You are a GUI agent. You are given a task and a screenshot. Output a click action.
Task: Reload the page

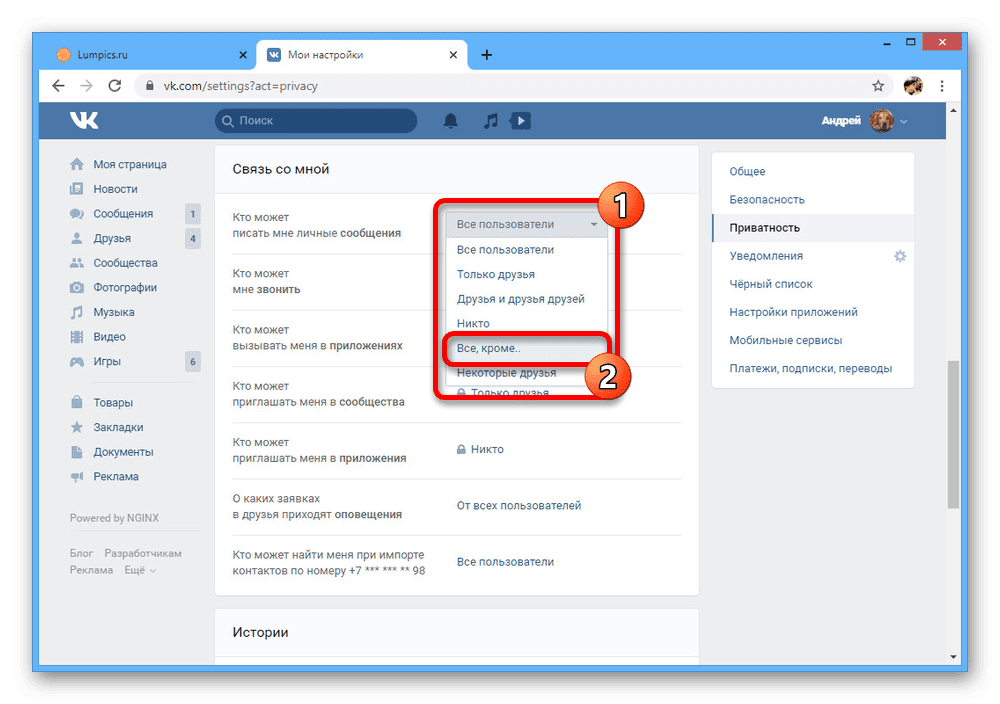coord(115,85)
